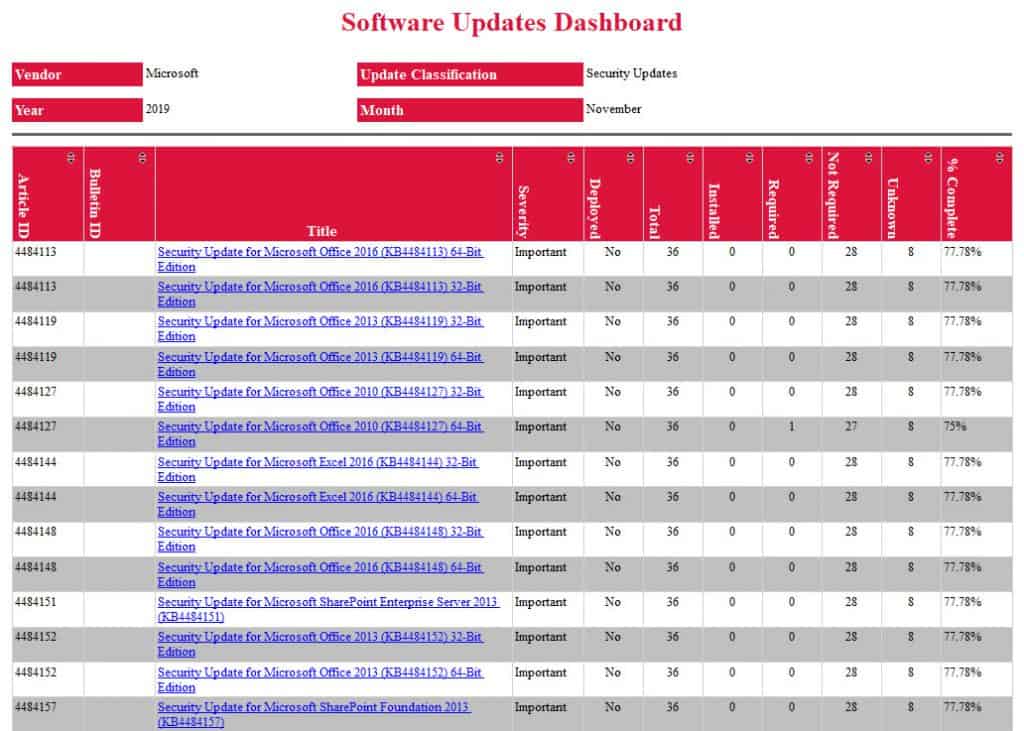The height and width of the screenshot is (731, 1024).
Task: Open Office 2016 KB4484113 64-Bit update link
Action: click(320, 259)
